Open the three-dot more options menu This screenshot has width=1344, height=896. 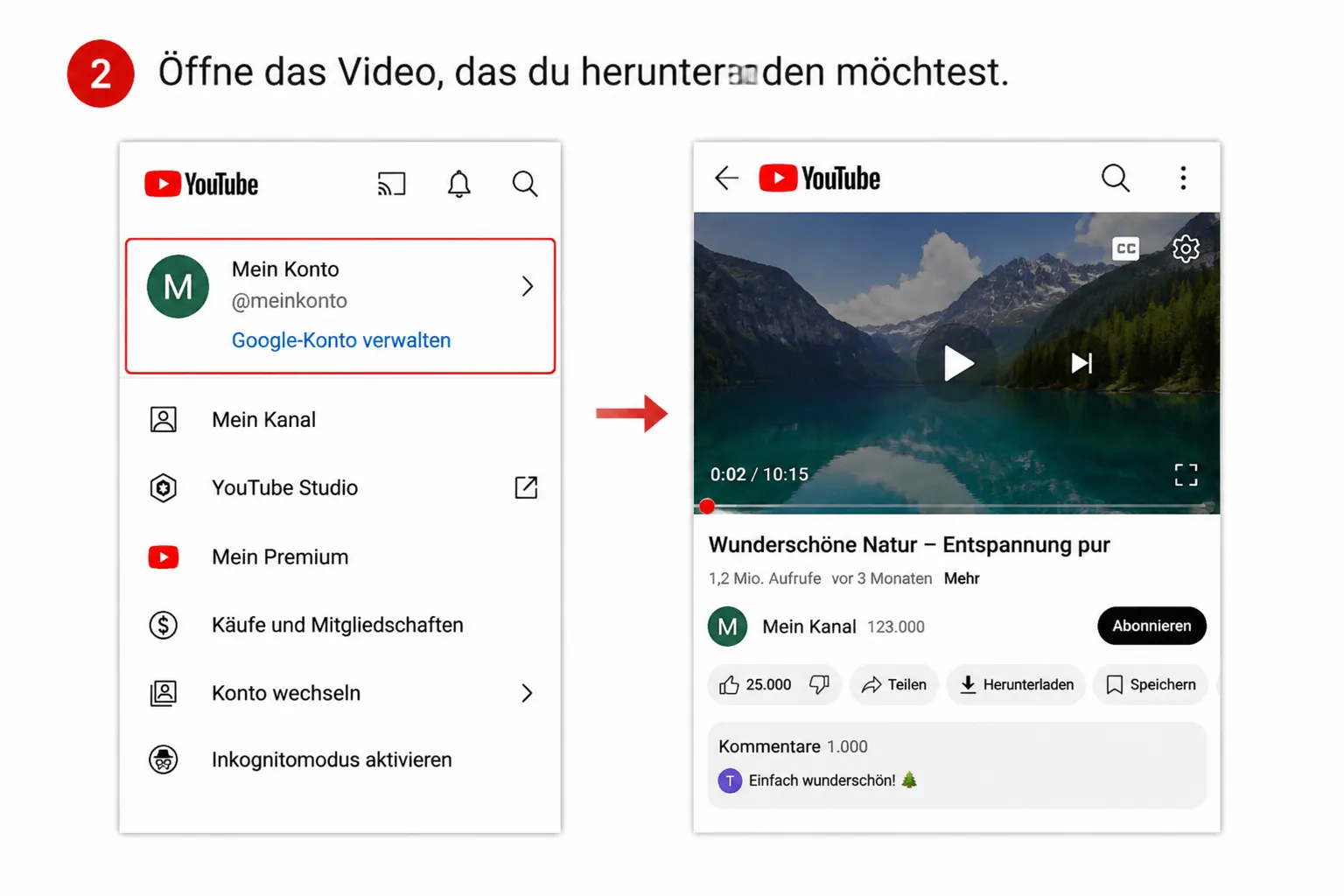click(x=1183, y=178)
